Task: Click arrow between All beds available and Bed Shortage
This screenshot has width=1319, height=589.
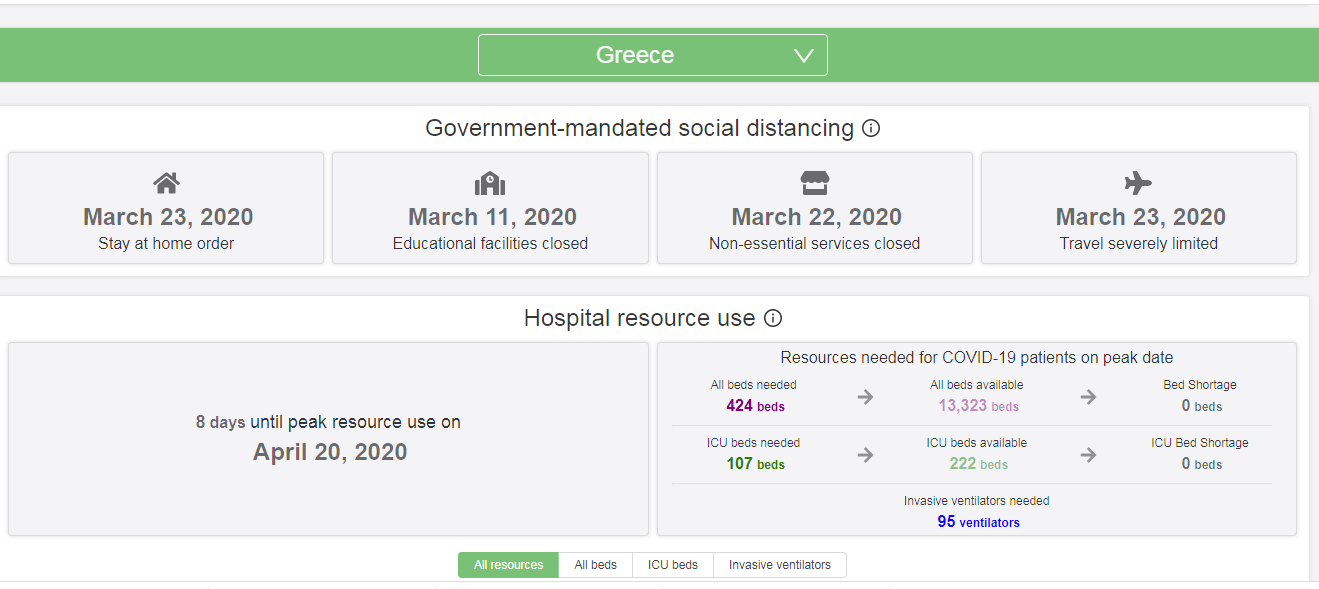Action: click(x=1088, y=397)
